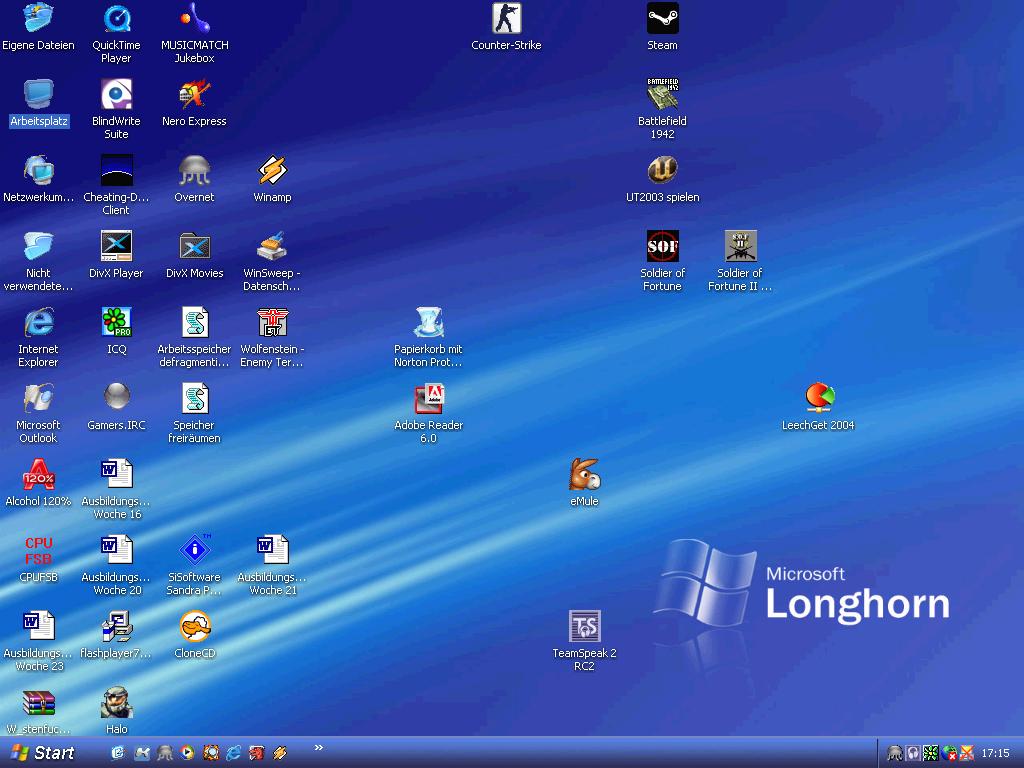Launch Battlefield 1942 shortcut
The height and width of the screenshot is (768, 1024).
[x=662, y=95]
